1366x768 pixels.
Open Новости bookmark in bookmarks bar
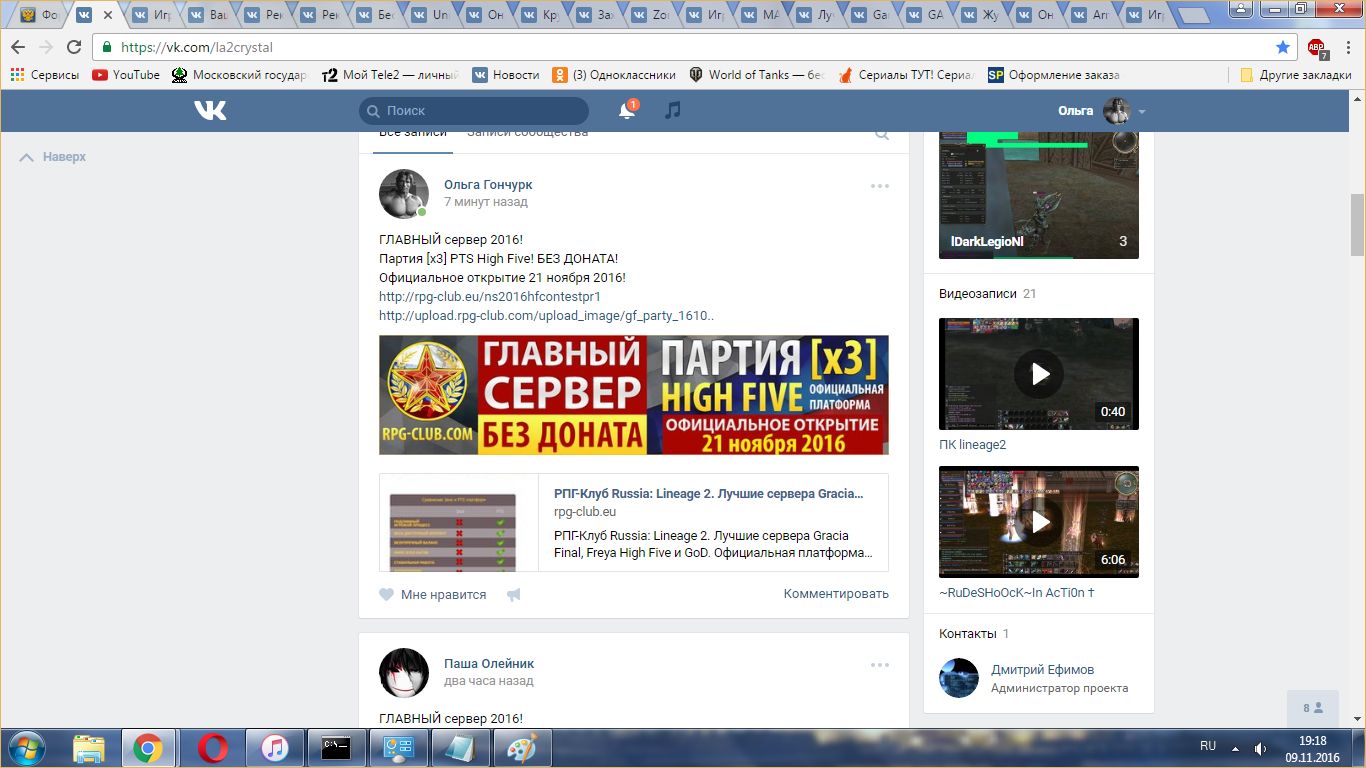coord(506,75)
